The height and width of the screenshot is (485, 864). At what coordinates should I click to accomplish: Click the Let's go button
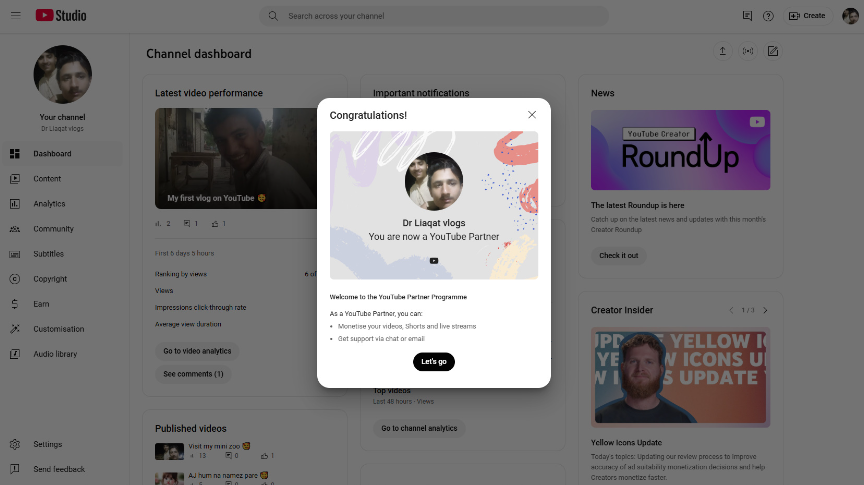434,362
